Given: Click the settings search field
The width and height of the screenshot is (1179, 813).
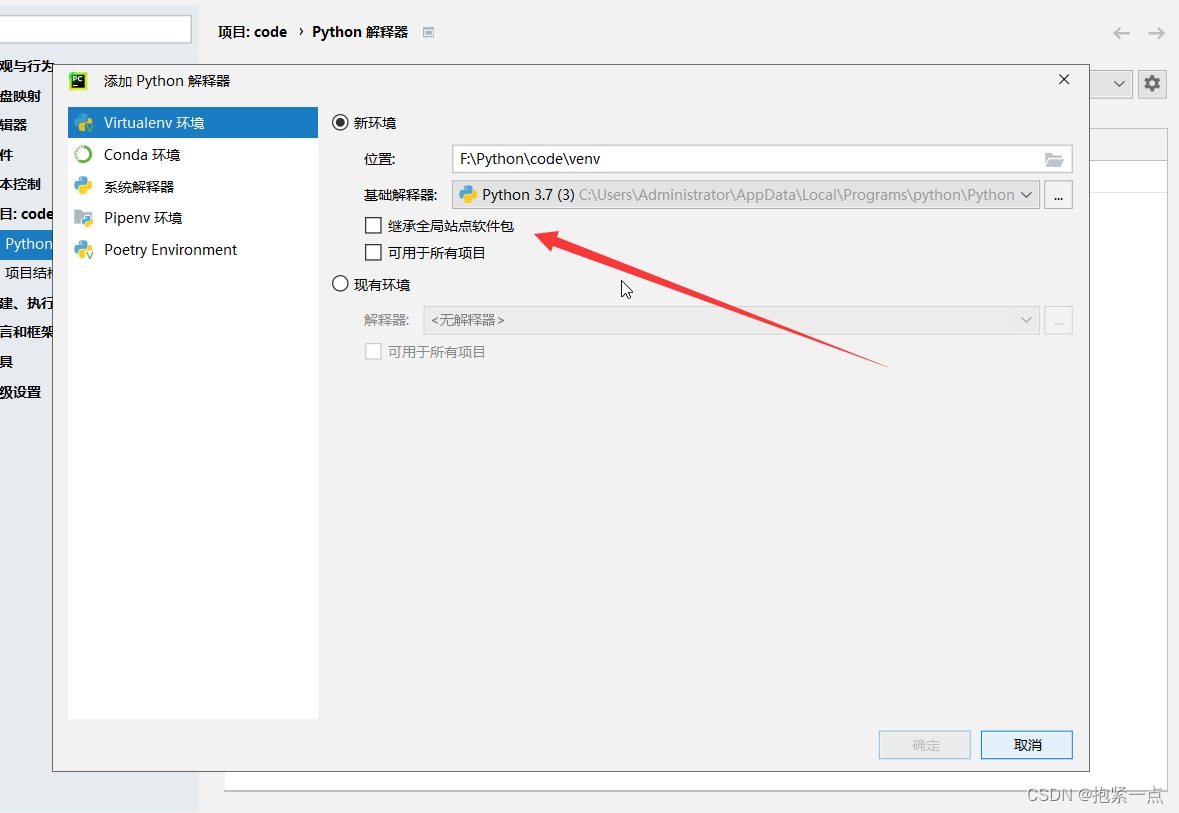Looking at the screenshot, I should coord(95,29).
